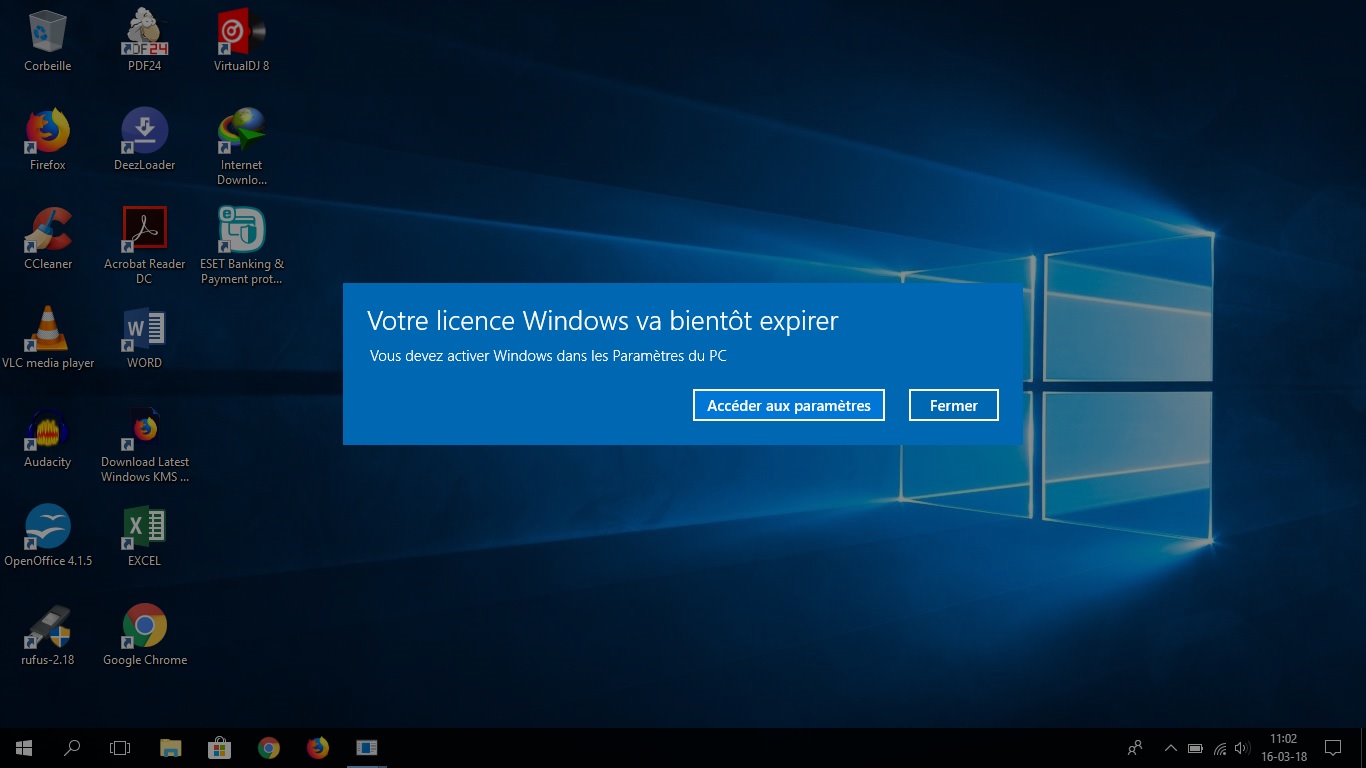Click Accéder aux paramètres button
Viewport: 1366px width, 768px height.
pos(789,405)
